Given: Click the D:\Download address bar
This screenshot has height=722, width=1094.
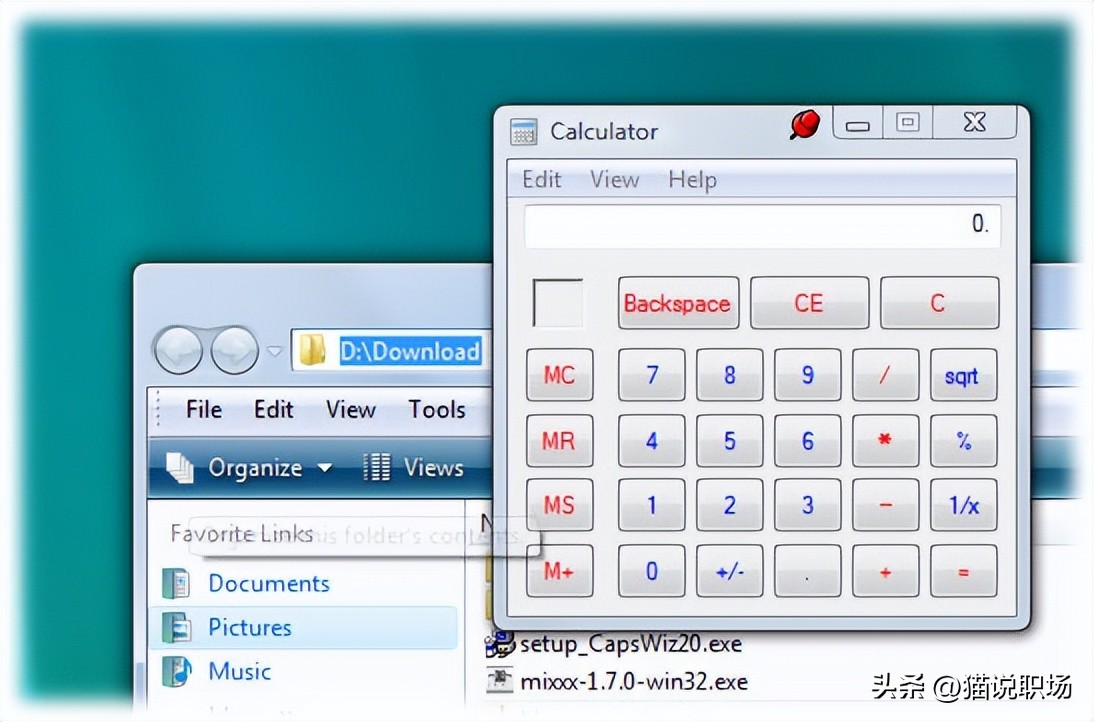Looking at the screenshot, I should coord(410,351).
